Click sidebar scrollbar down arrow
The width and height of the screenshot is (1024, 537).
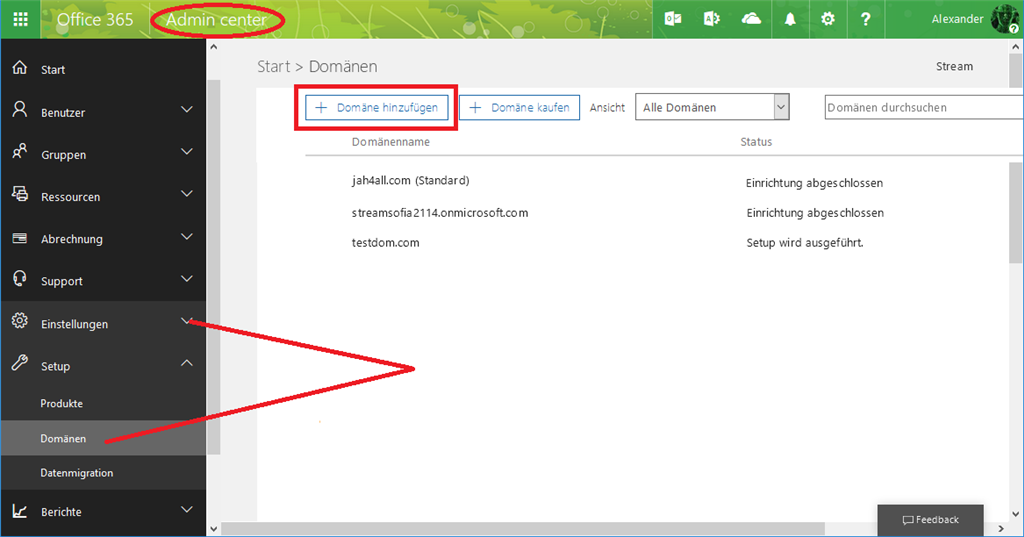[214, 529]
